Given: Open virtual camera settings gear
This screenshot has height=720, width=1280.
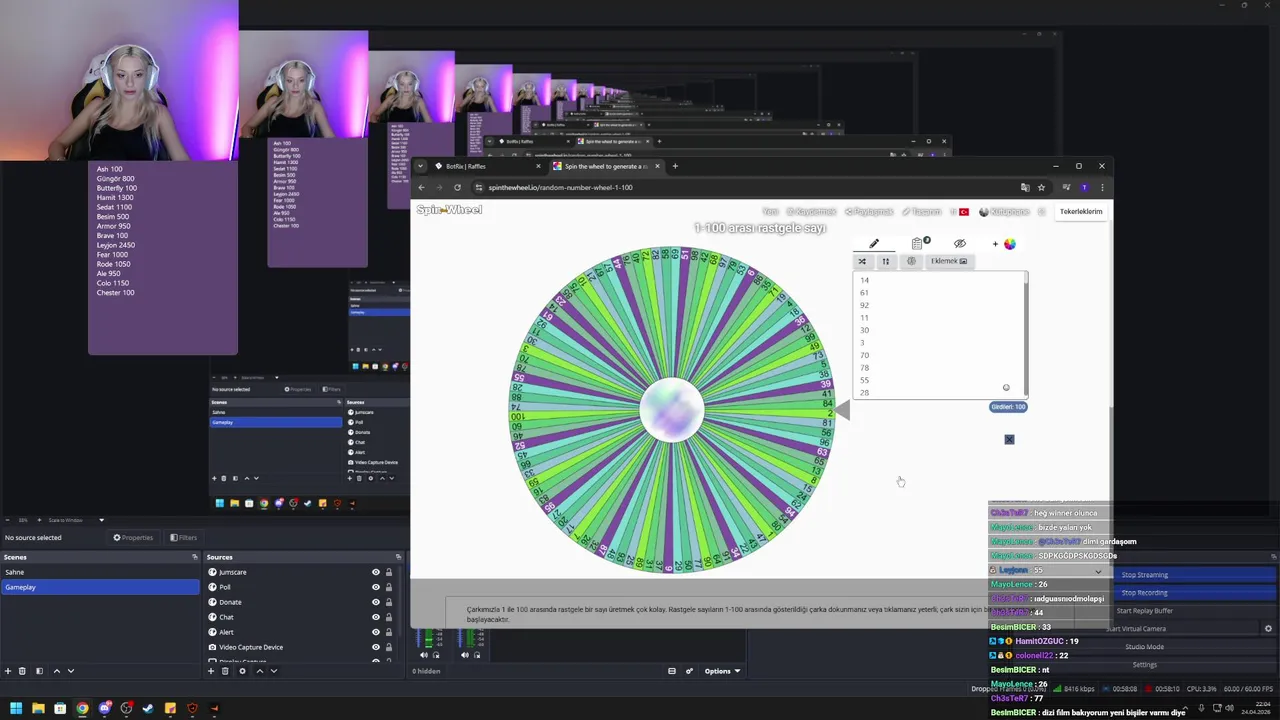Looking at the screenshot, I should [x=1268, y=629].
